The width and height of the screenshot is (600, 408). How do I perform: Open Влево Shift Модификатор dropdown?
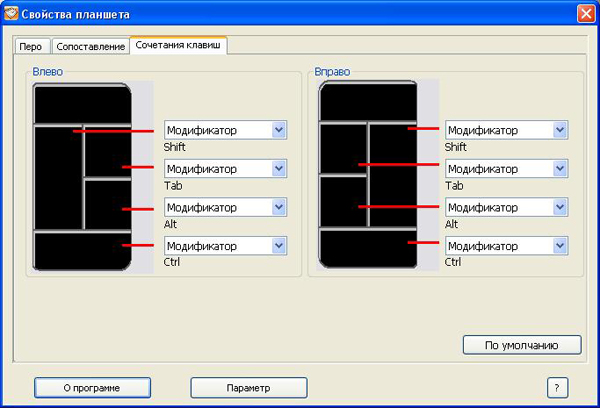(225, 130)
